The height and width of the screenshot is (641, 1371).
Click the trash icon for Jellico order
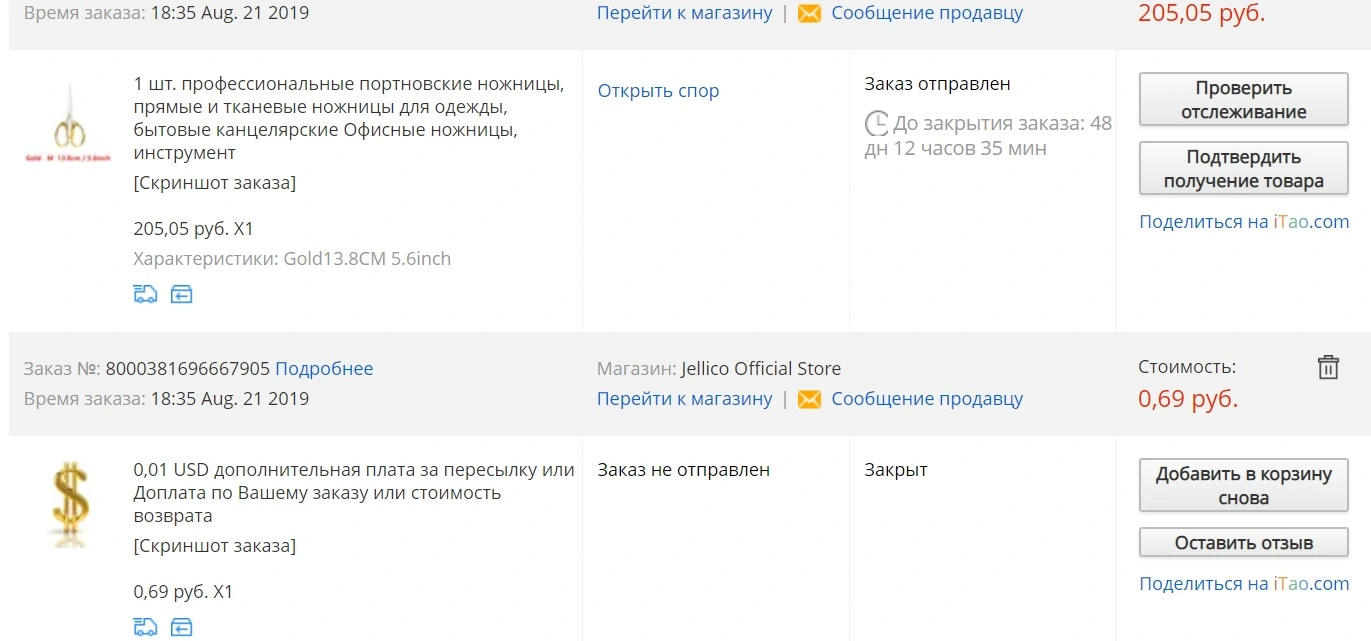(x=1328, y=367)
